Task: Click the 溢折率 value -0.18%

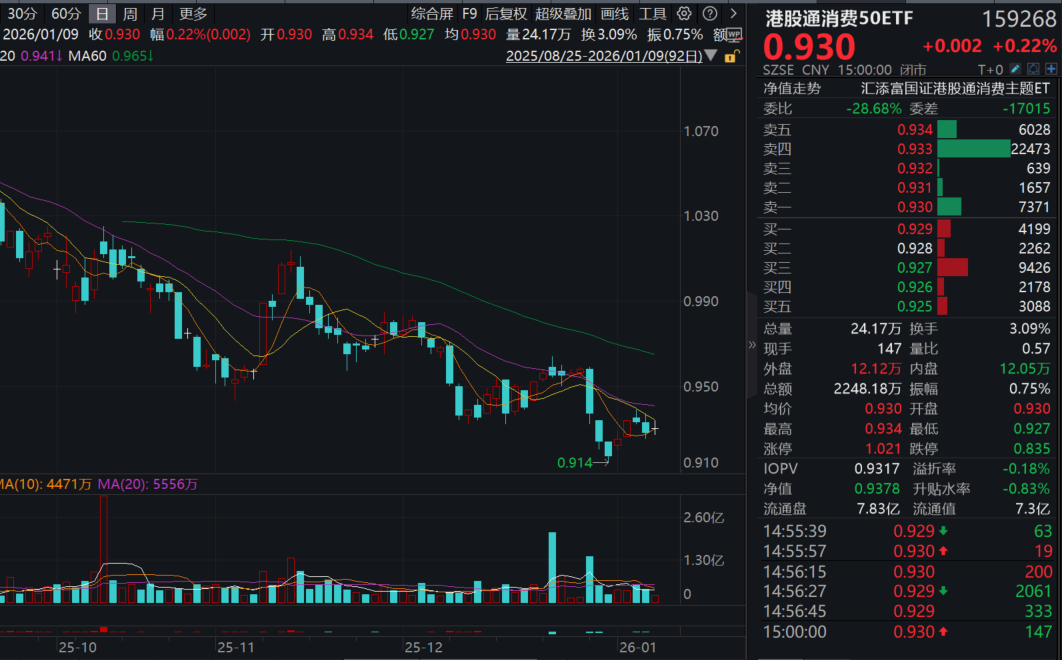Action: coord(1026,469)
